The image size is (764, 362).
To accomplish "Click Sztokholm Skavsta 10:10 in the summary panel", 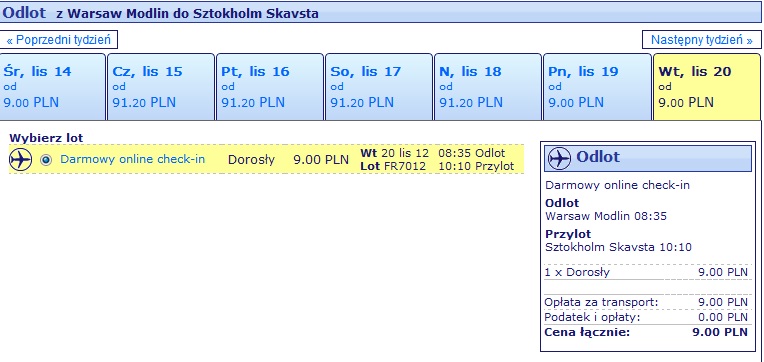I will (x=618, y=247).
